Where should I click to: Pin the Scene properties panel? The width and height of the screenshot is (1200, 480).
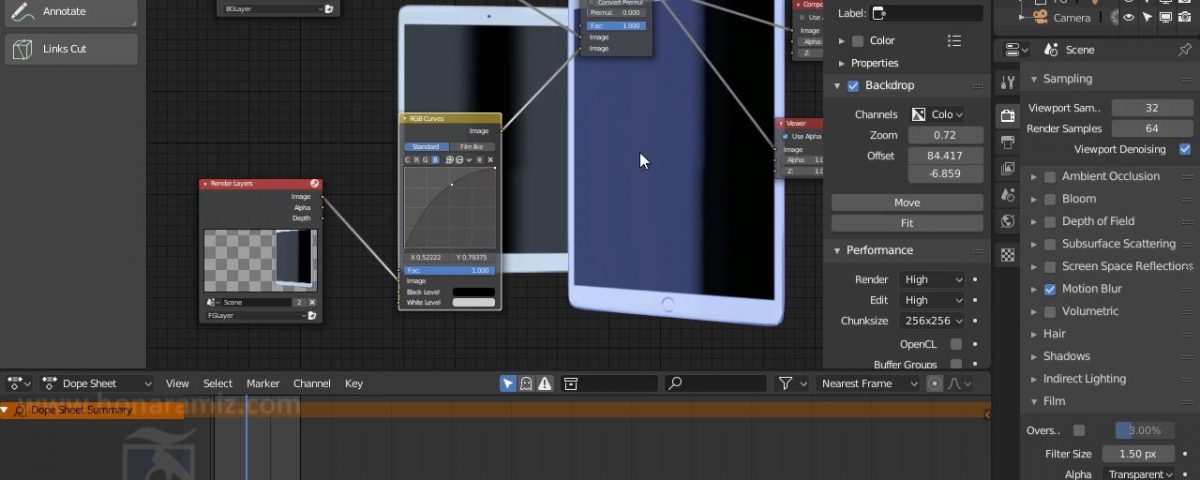pos(1185,50)
